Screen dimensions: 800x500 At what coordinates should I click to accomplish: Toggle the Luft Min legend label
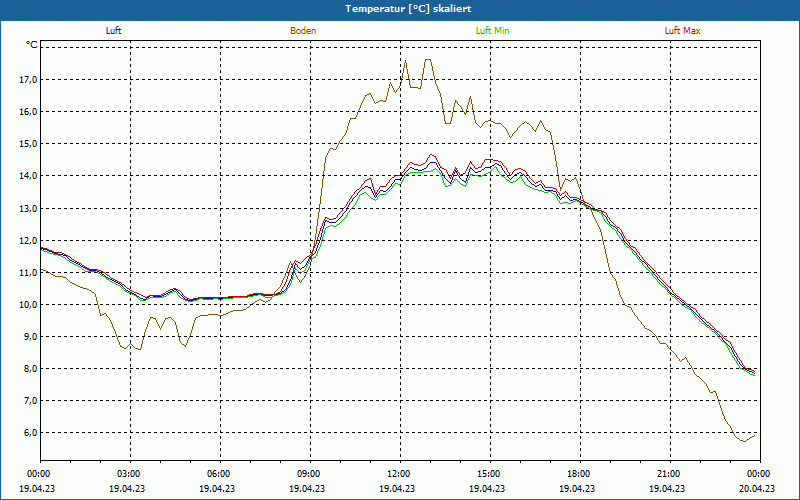[492, 31]
